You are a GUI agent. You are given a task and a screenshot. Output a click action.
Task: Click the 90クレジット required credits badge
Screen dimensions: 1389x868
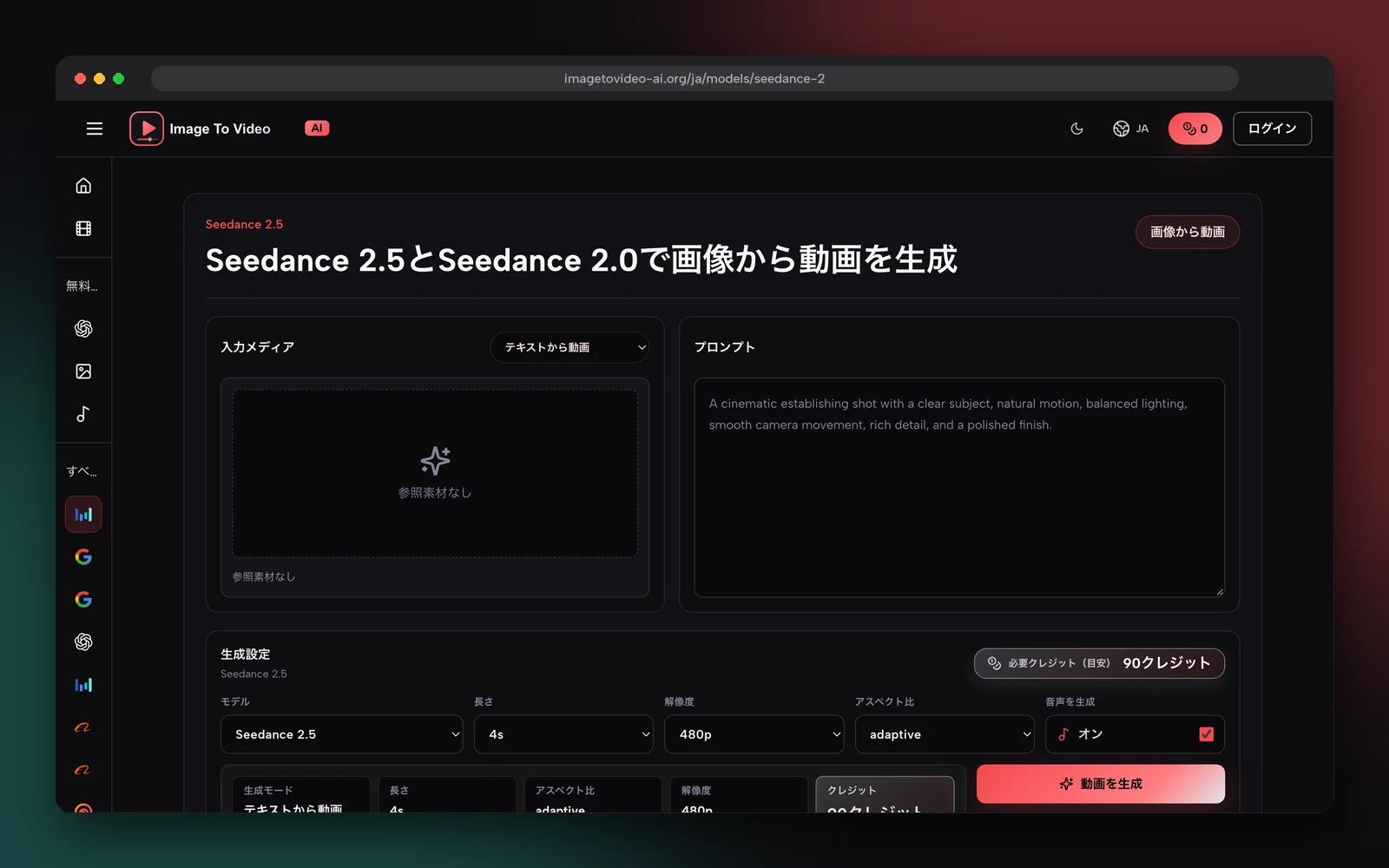(1099, 663)
